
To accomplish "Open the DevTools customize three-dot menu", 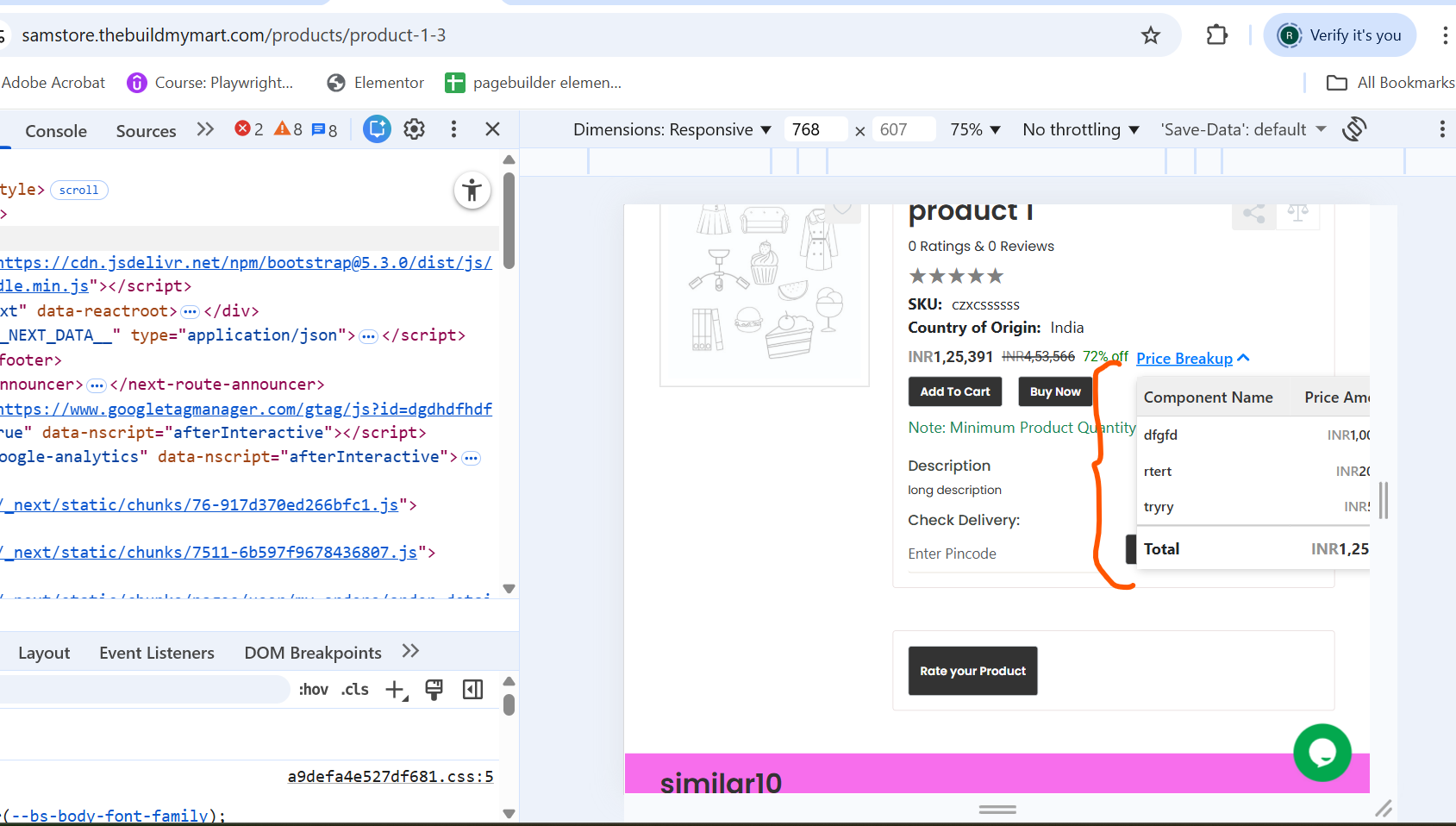I will pyautogui.click(x=453, y=129).
